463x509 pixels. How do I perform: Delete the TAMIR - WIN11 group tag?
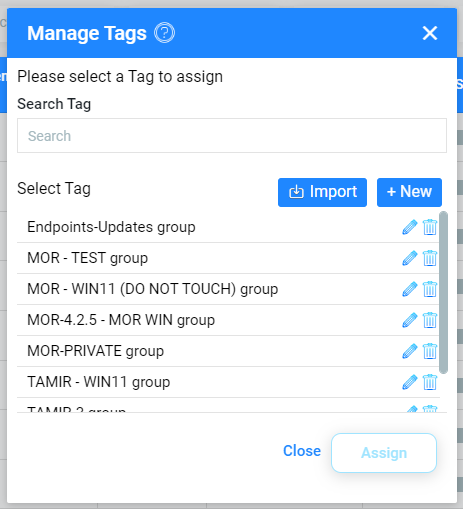coord(430,382)
